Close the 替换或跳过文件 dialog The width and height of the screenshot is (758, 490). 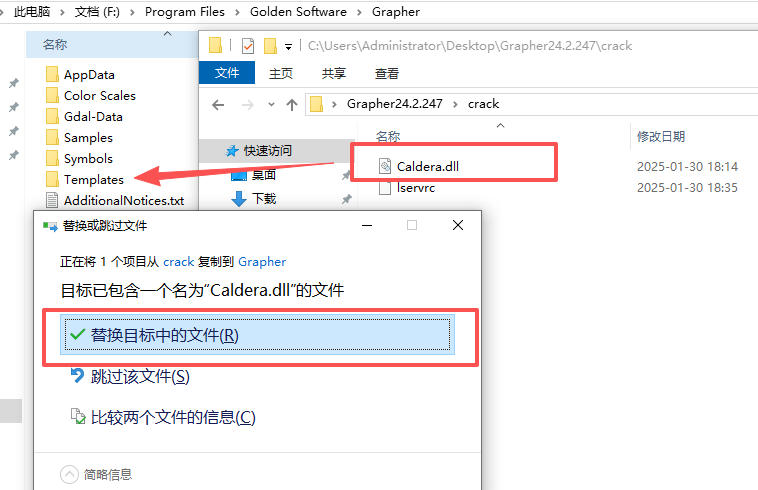click(458, 225)
